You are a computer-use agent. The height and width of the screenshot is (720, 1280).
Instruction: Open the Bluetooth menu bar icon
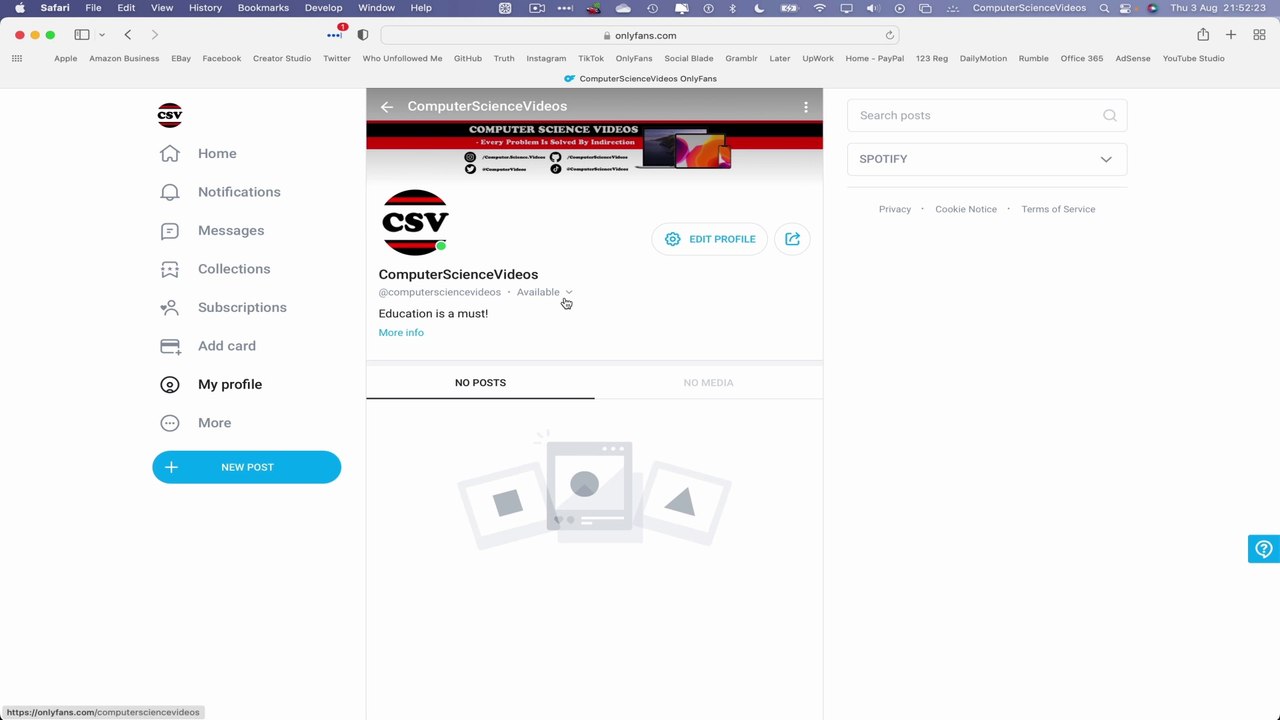(732, 8)
